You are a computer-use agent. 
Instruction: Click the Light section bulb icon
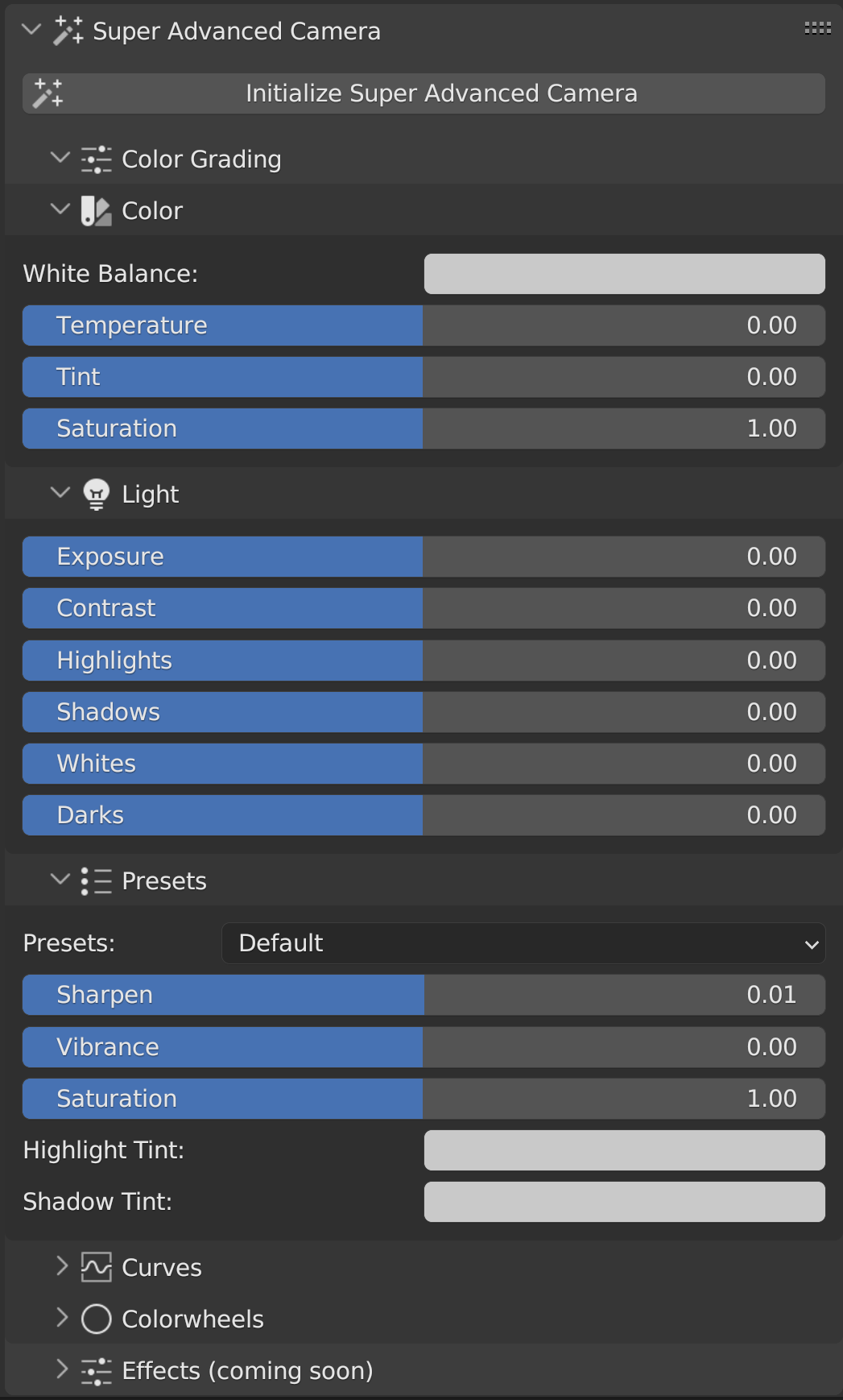96,494
